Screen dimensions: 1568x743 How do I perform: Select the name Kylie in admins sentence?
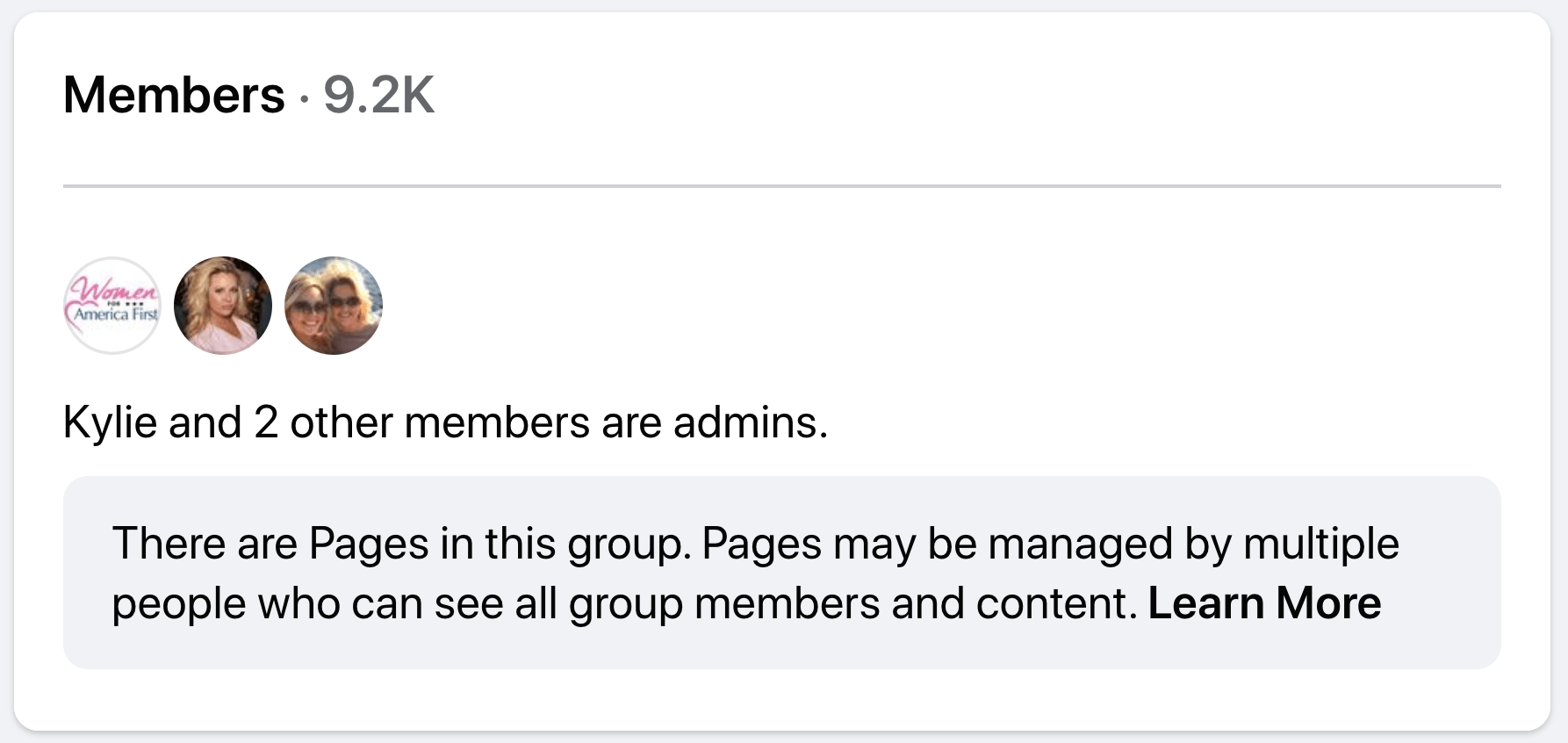110,423
